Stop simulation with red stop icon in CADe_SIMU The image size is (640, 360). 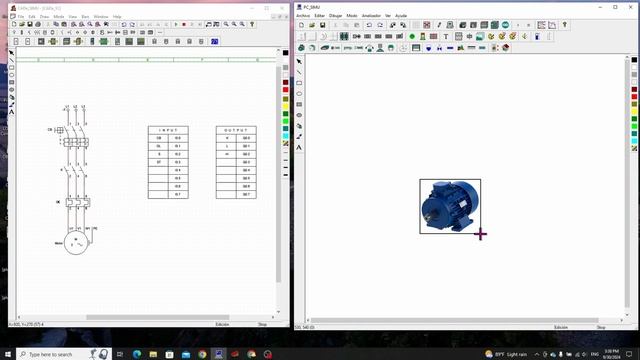(x=184, y=24)
